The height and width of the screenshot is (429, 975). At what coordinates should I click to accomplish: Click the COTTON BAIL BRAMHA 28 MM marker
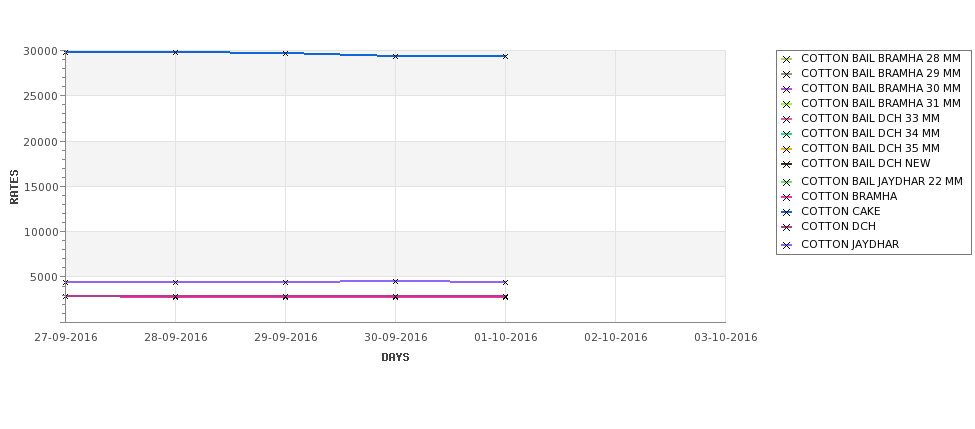[787, 59]
